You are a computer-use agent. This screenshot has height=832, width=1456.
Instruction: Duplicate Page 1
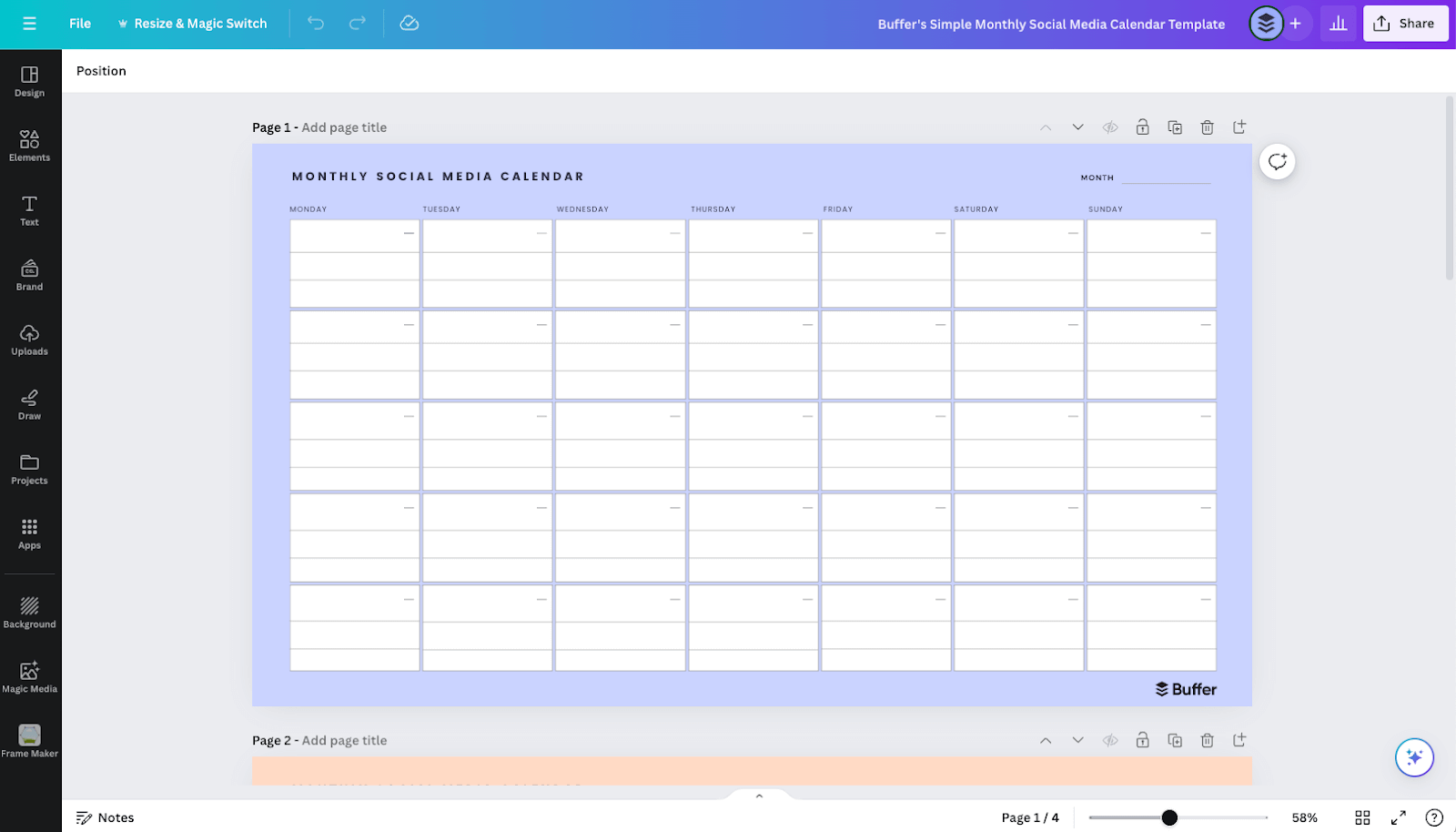pyautogui.click(x=1174, y=127)
